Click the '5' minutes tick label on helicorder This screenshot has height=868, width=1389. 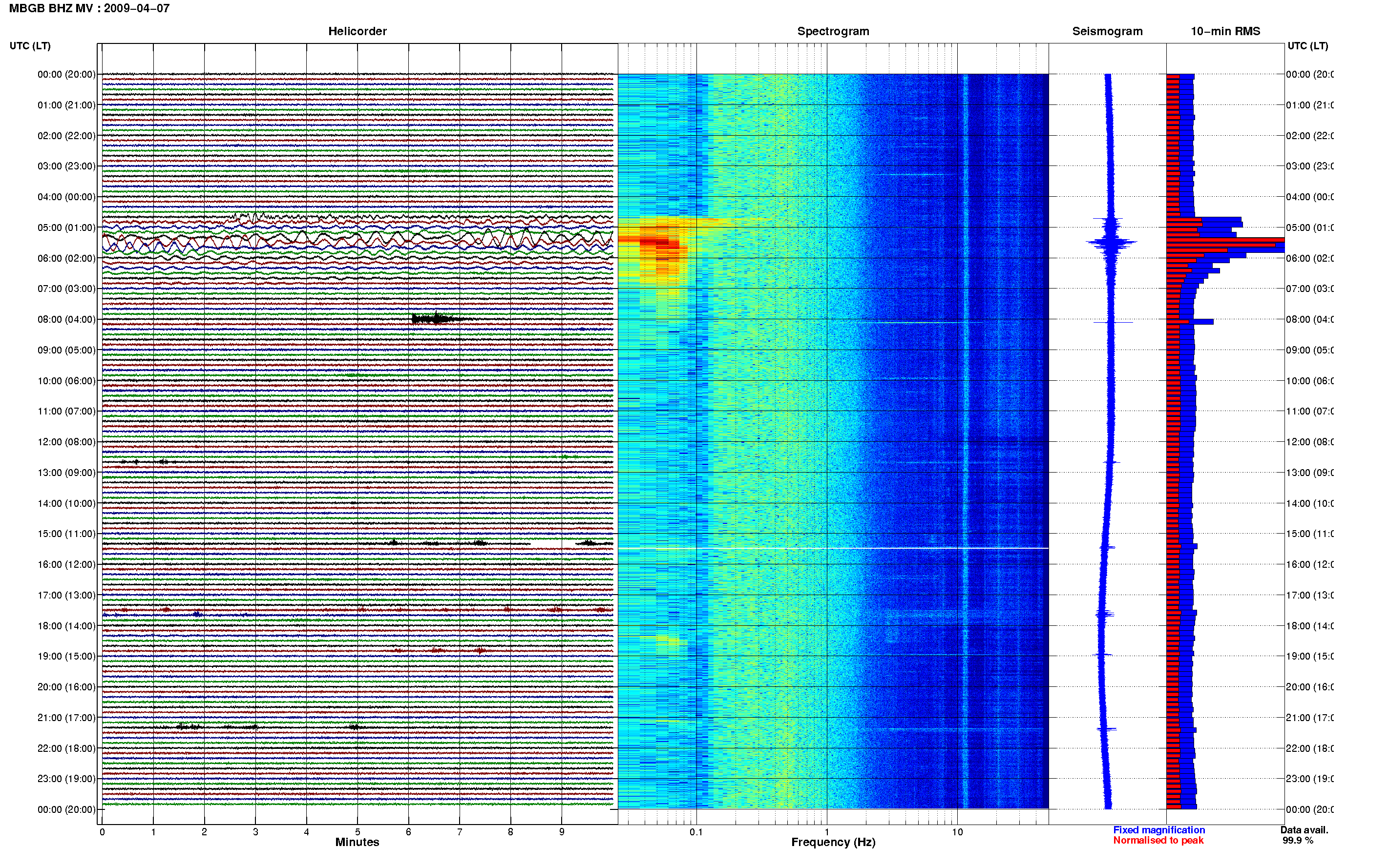point(357,832)
